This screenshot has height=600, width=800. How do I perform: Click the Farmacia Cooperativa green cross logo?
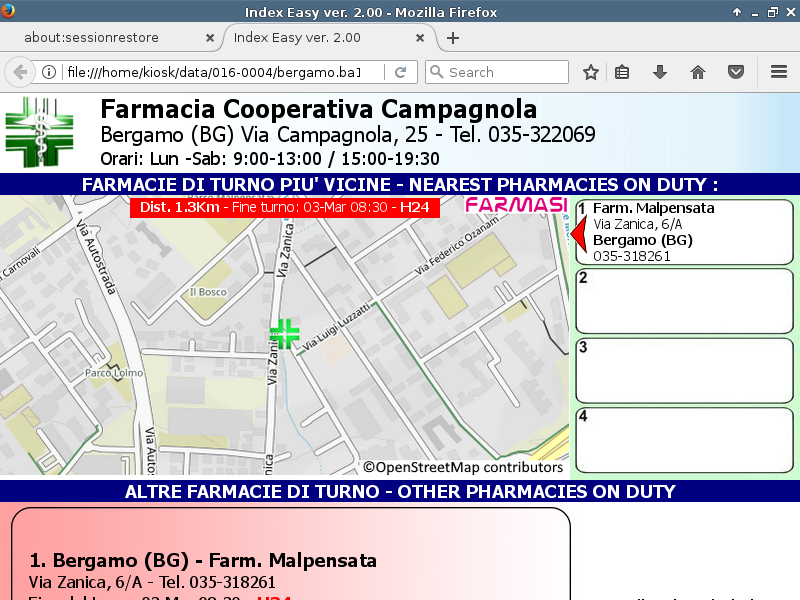(39, 131)
